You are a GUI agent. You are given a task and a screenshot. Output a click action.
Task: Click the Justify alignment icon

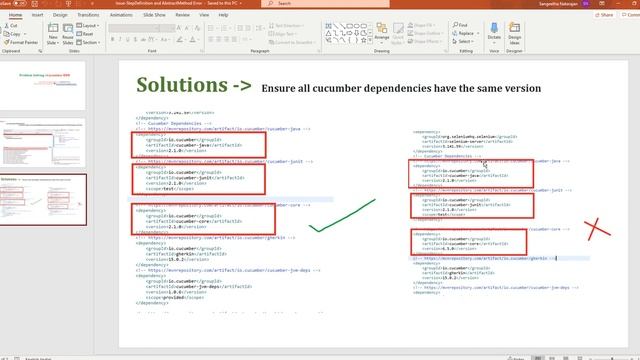point(234,40)
